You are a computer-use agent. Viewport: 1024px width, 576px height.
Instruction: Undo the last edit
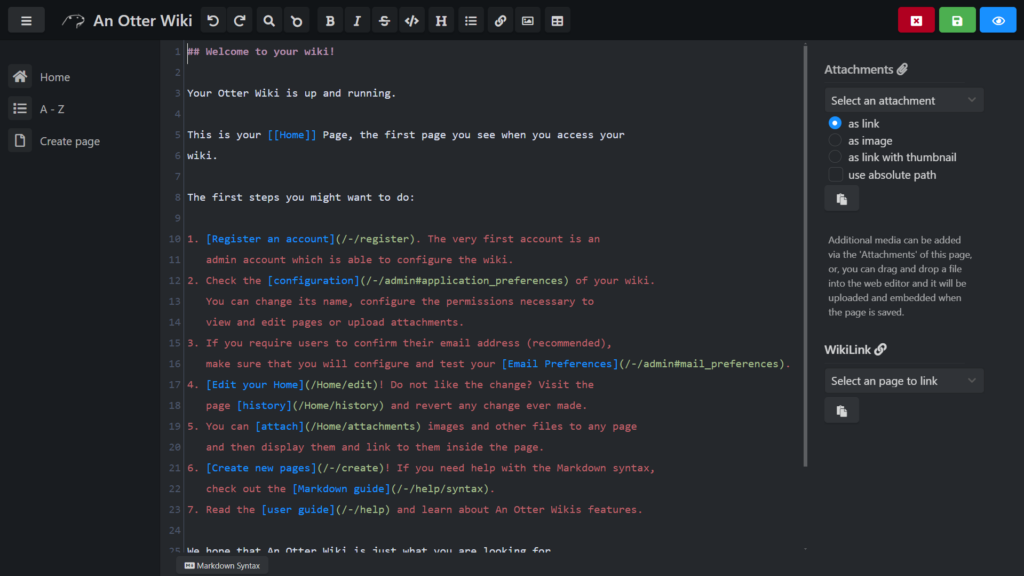tap(213, 21)
